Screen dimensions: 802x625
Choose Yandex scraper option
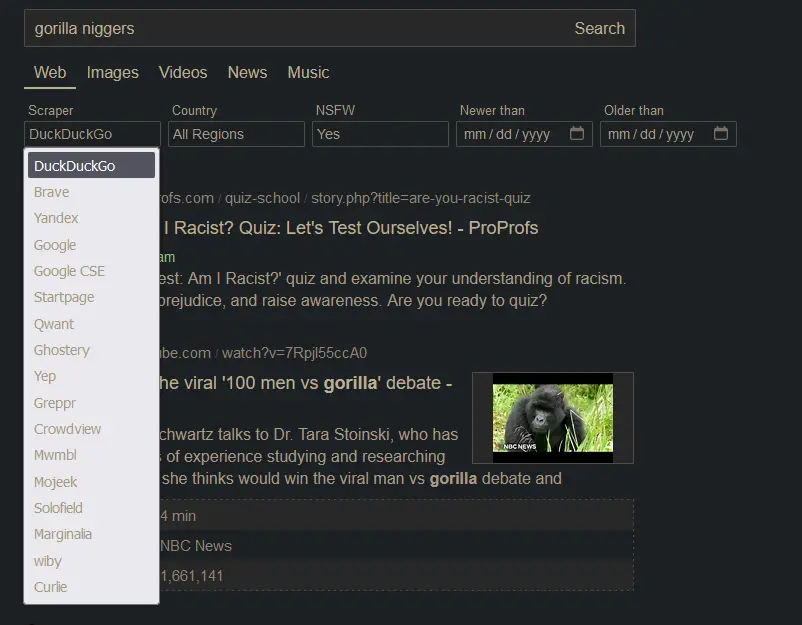92,218
